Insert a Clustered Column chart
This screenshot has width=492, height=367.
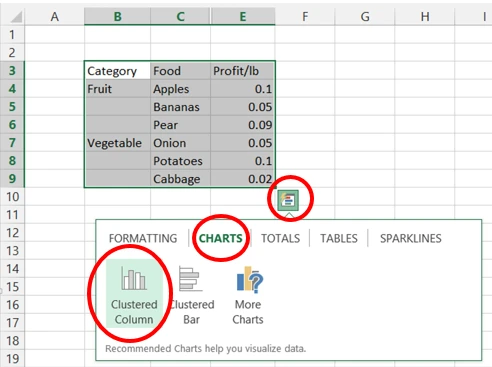(x=134, y=293)
